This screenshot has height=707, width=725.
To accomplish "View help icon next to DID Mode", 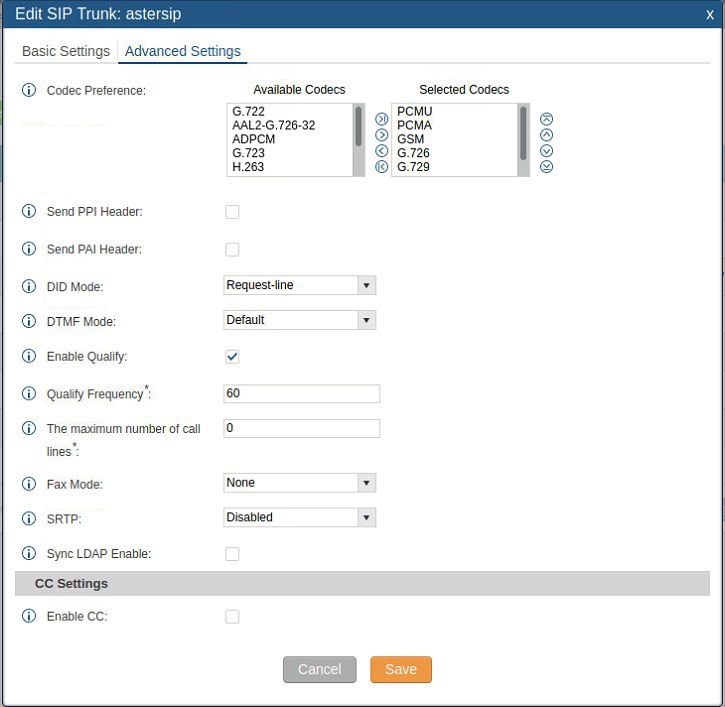I will (x=29, y=286).
